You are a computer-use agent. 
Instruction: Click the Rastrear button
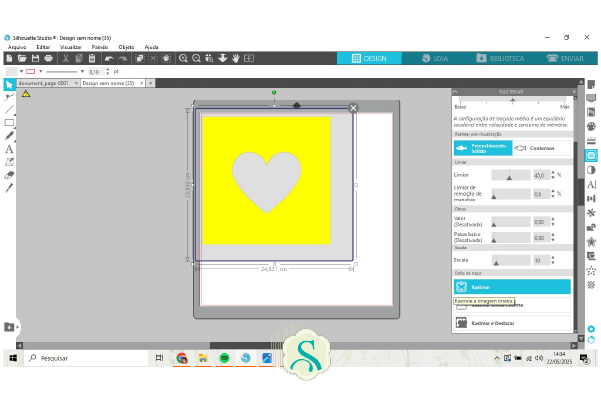tap(512, 287)
